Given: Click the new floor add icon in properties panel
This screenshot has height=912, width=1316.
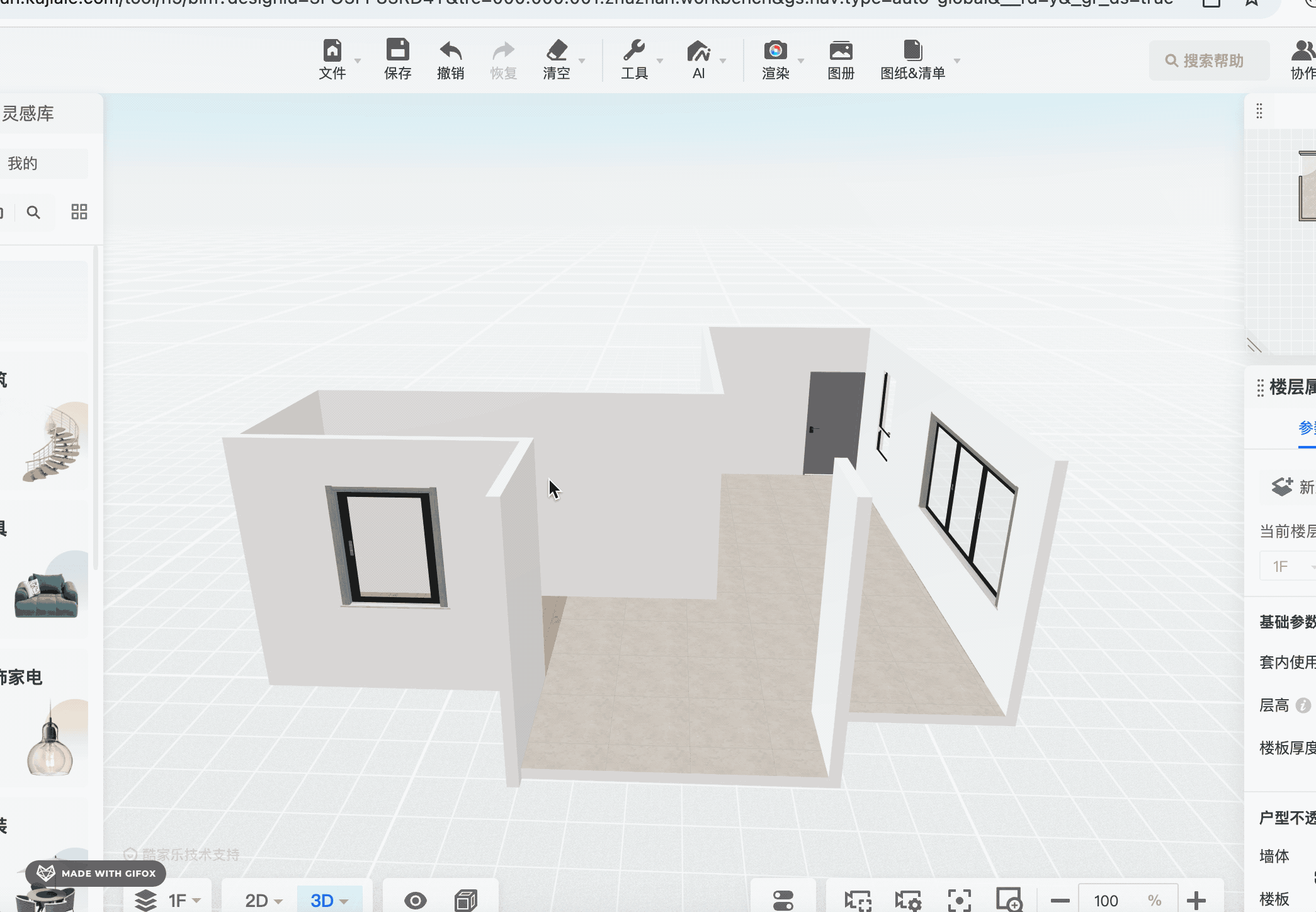Looking at the screenshot, I should pos(1282,487).
